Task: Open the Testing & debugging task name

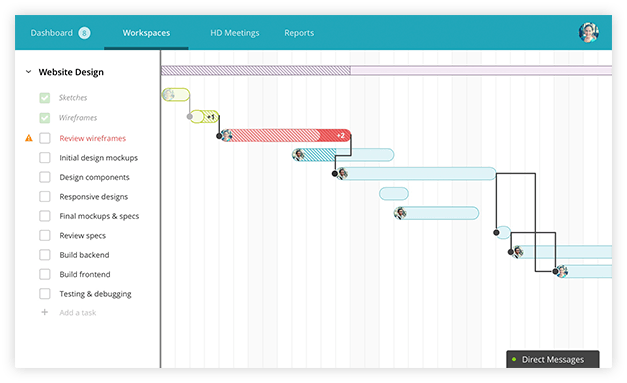Action: pyautogui.click(x=95, y=294)
